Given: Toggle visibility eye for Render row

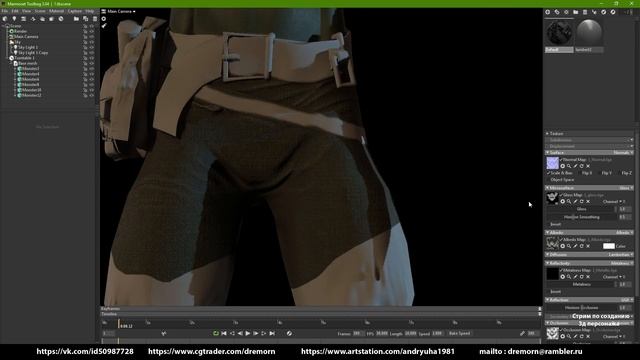Looking at the screenshot, I should [91, 31].
